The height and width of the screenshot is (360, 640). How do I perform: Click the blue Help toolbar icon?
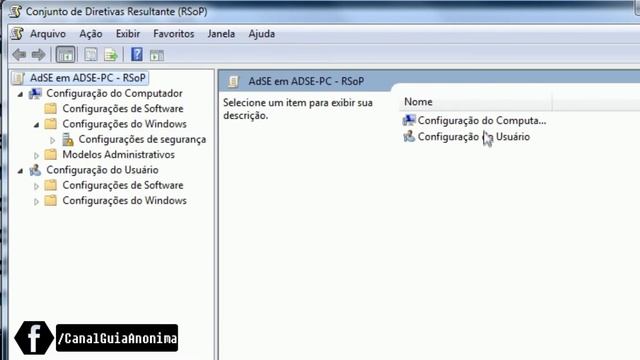pyautogui.click(x=137, y=55)
